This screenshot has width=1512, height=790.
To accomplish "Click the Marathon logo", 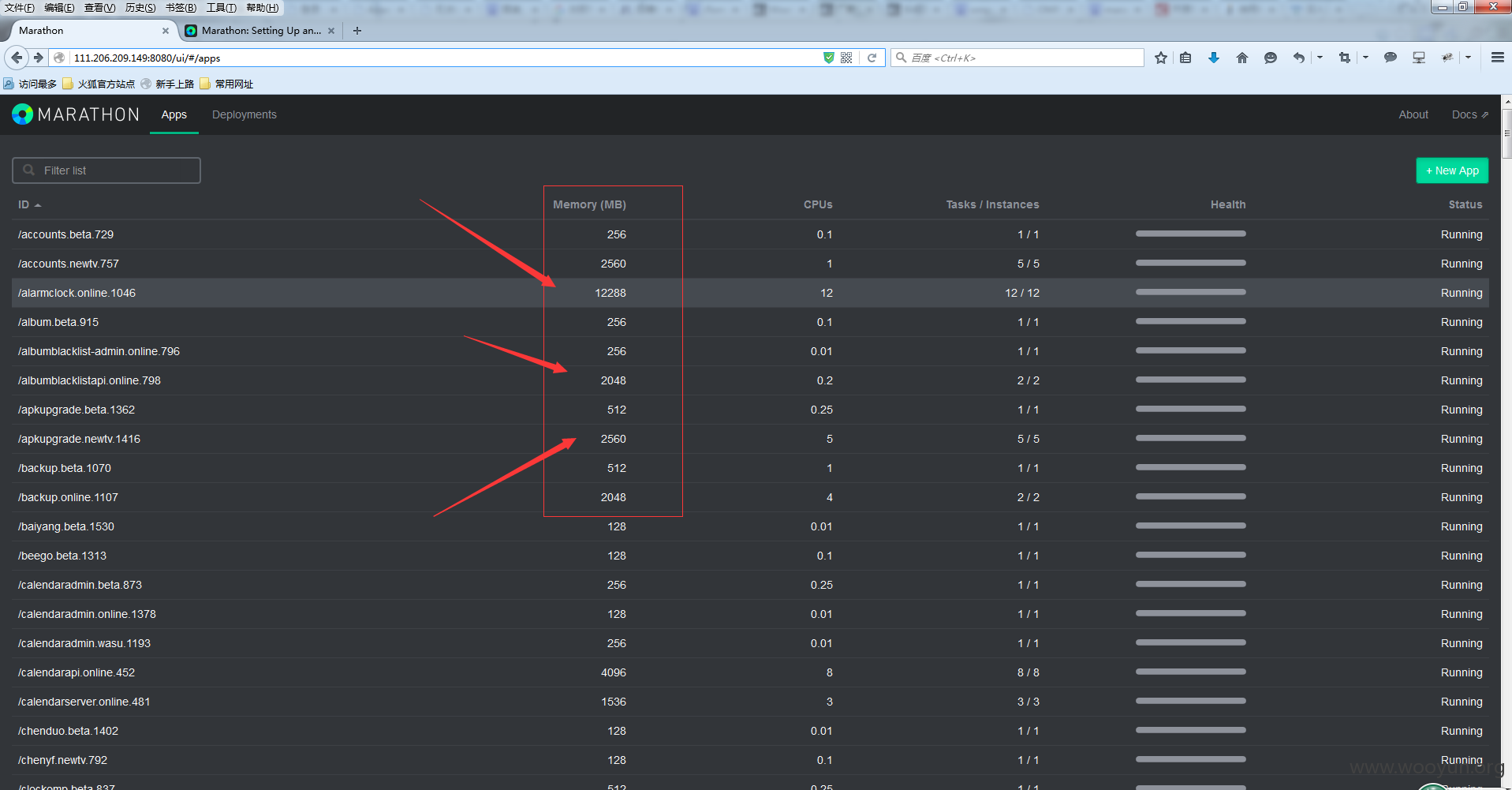I will click(76, 114).
